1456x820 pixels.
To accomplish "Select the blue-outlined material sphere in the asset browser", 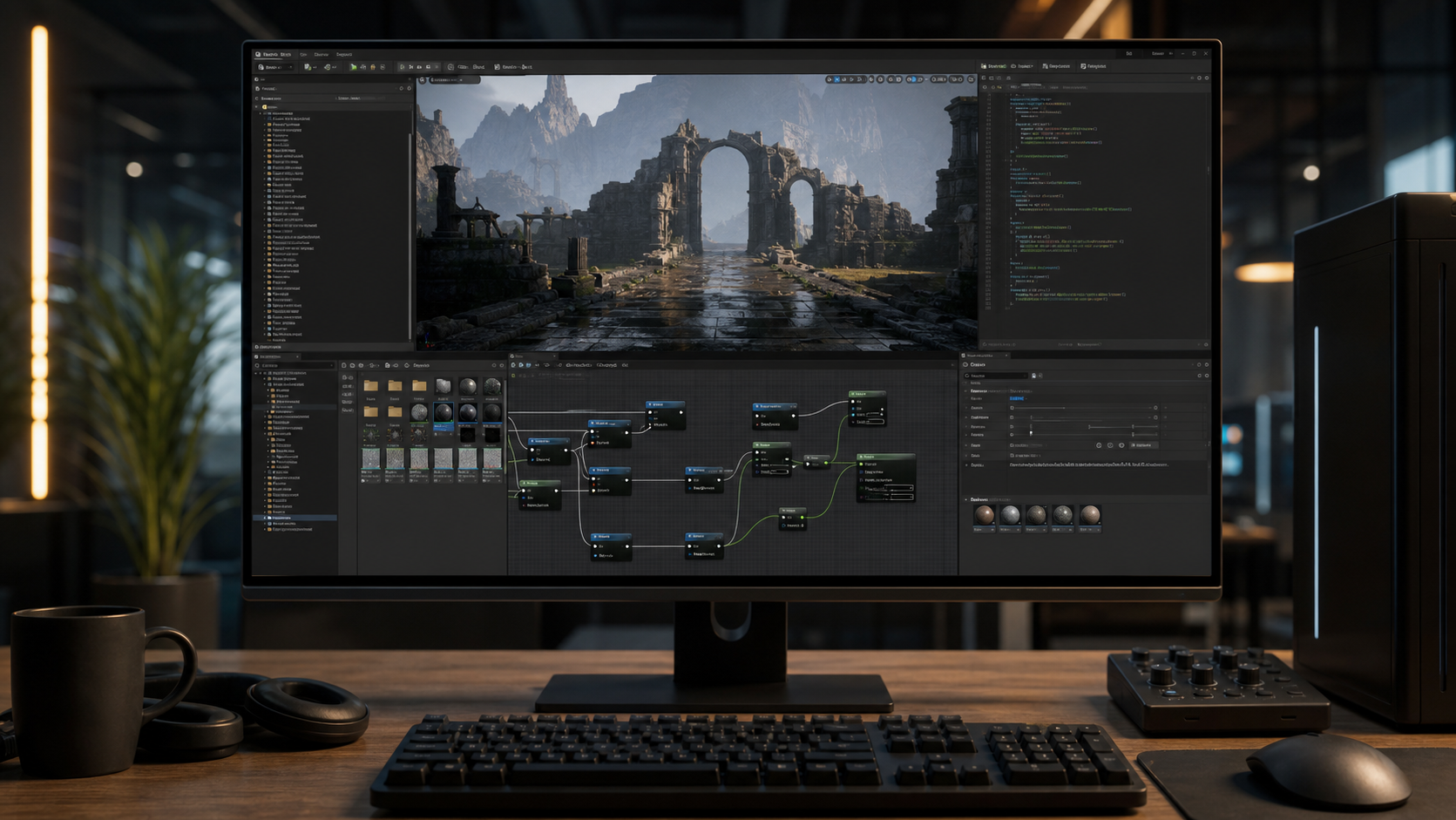I will pyautogui.click(x=444, y=412).
